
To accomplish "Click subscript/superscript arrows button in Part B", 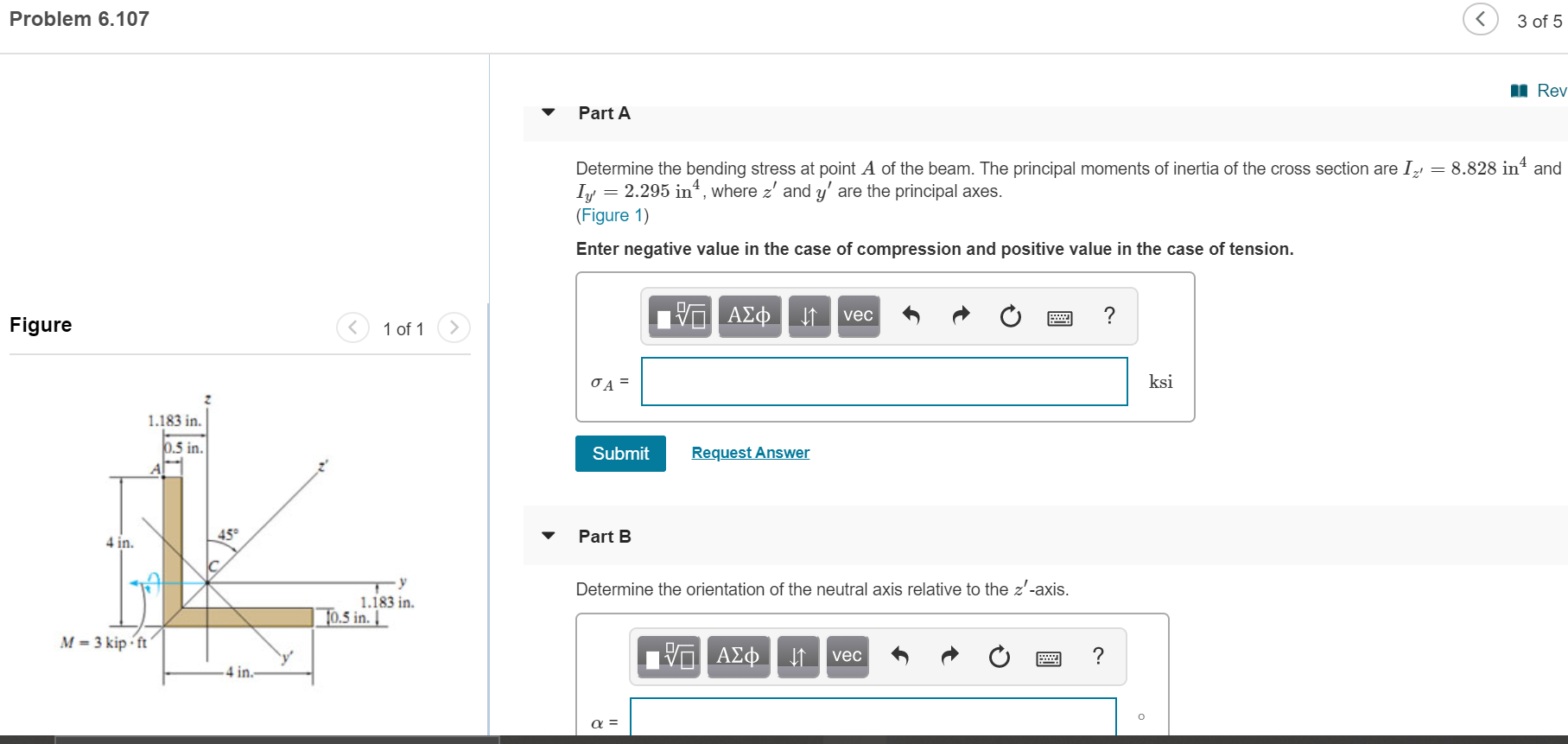I will (x=798, y=657).
